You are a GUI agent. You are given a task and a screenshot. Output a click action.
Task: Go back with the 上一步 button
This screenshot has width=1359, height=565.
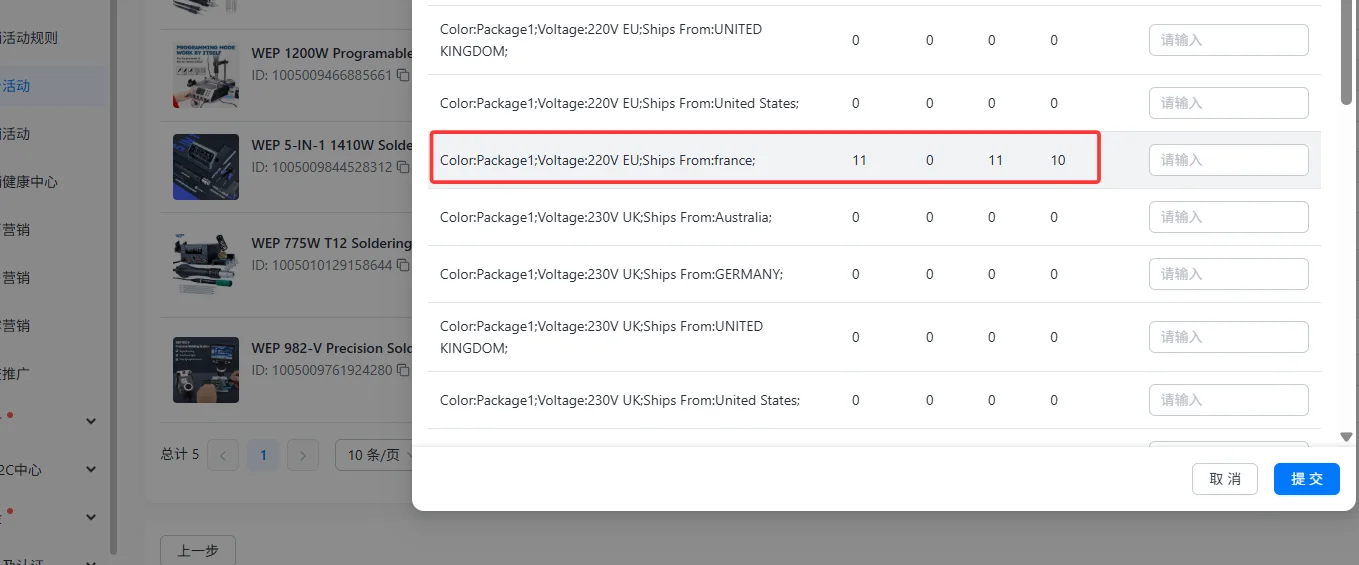(198, 550)
